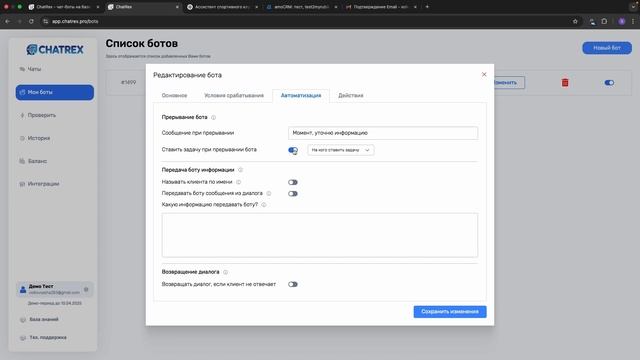Click the info icon beside Возвращение диалога
The height and width of the screenshot is (360, 640).
tap(225, 272)
